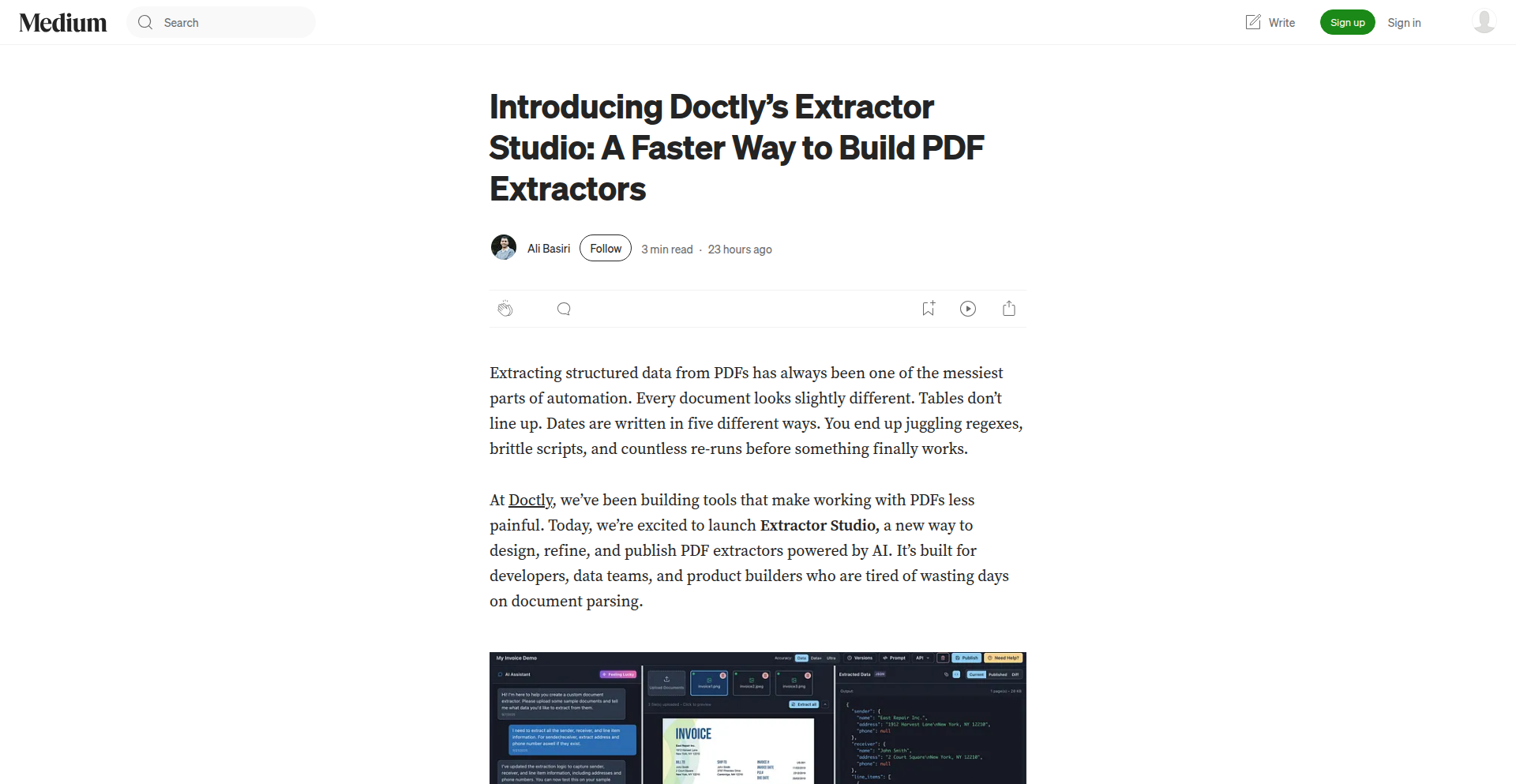Click the search magnifier icon
The height and width of the screenshot is (784, 1516).
[145, 23]
